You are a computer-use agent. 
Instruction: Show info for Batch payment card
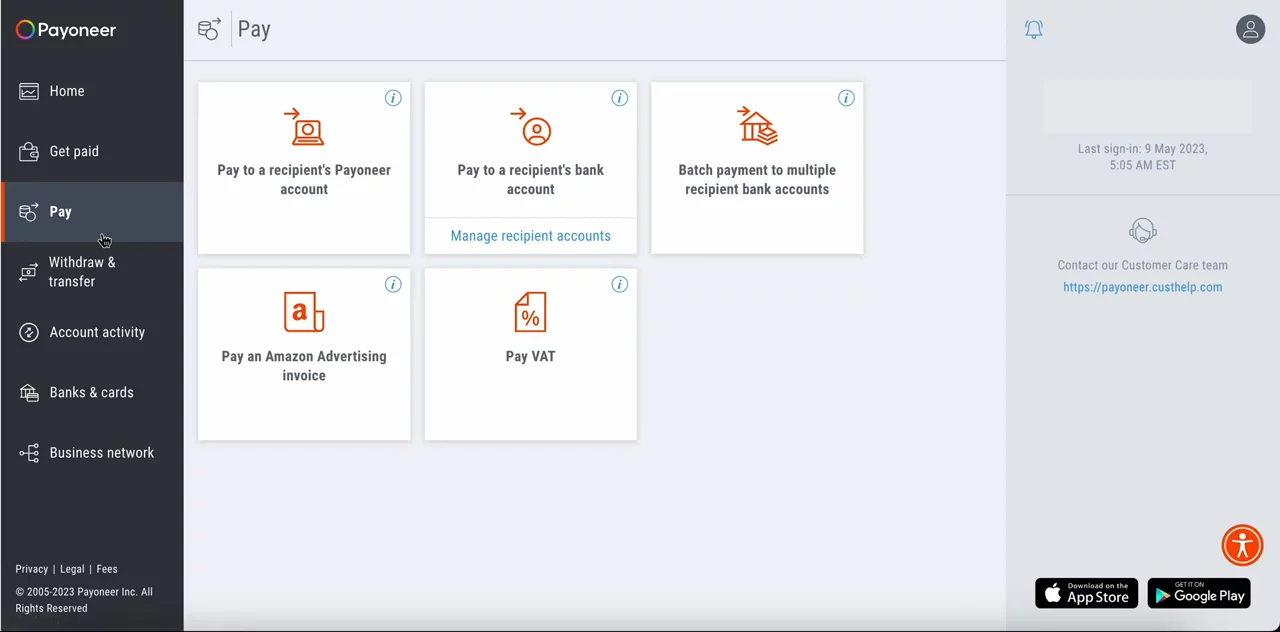point(846,98)
